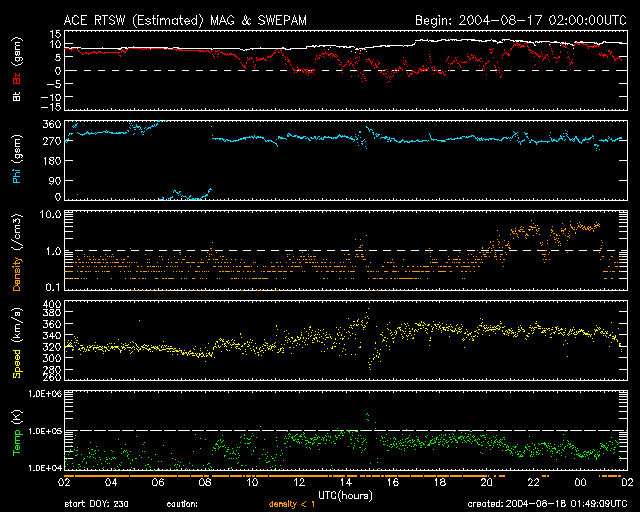This screenshot has width=640, height=512.
Task: Click the orange 'density < 1' legend text
Action: 292,504
